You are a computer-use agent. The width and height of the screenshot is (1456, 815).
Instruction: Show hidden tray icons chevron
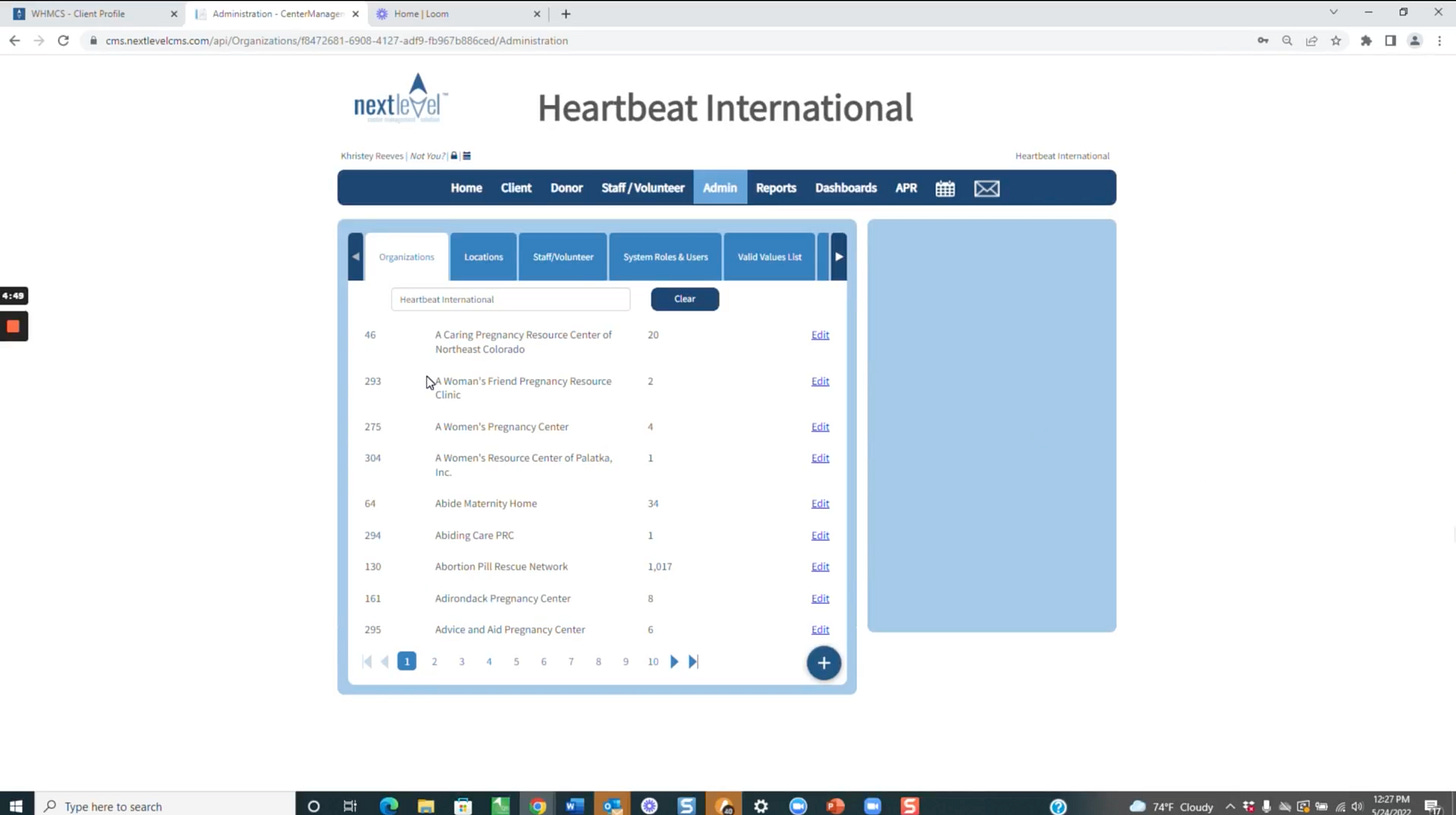1230,806
